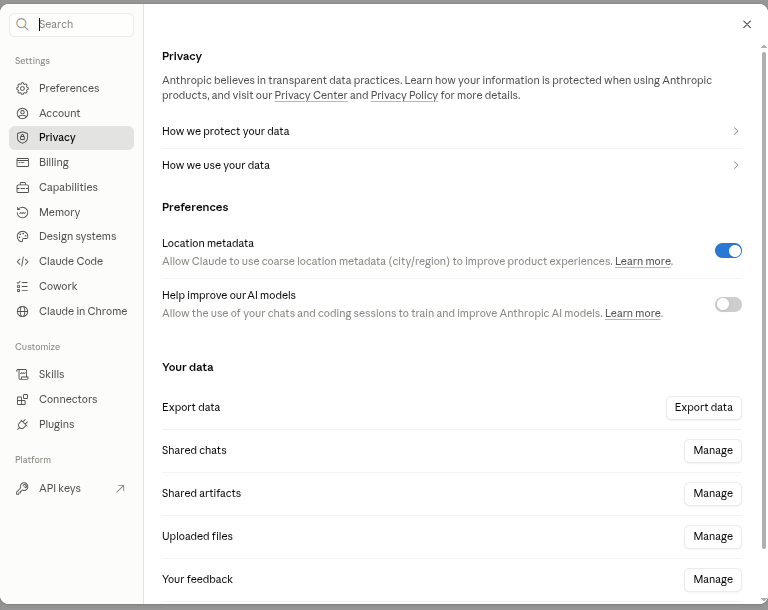Click the Account person icon
Viewport: 768px width, 610px height.
point(23,113)
